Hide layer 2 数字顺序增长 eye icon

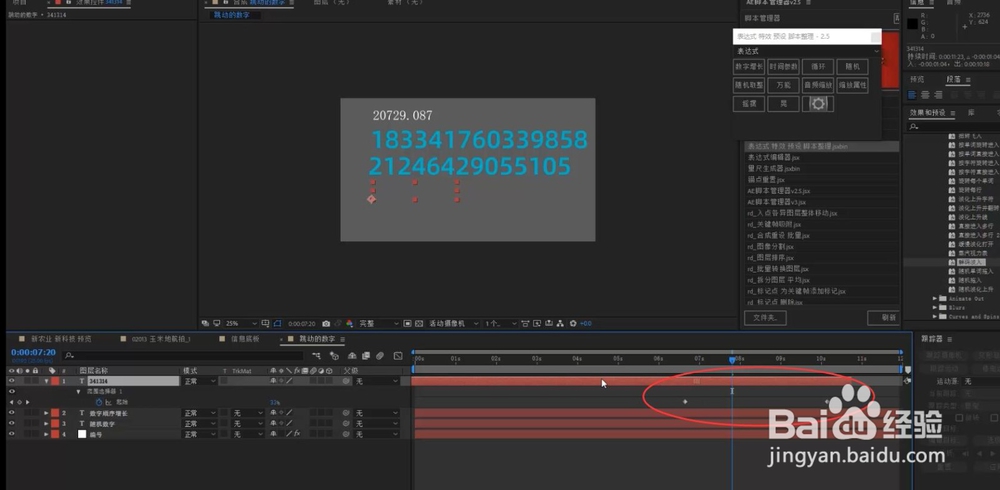11,413
